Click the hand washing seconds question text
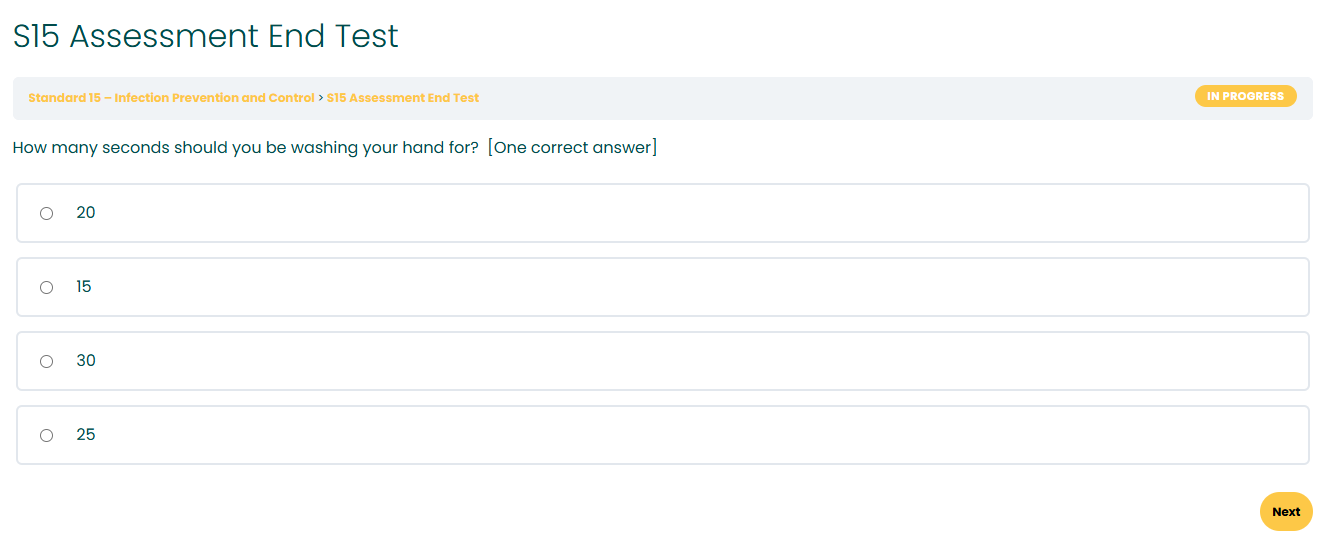 (x=246, y=148)
